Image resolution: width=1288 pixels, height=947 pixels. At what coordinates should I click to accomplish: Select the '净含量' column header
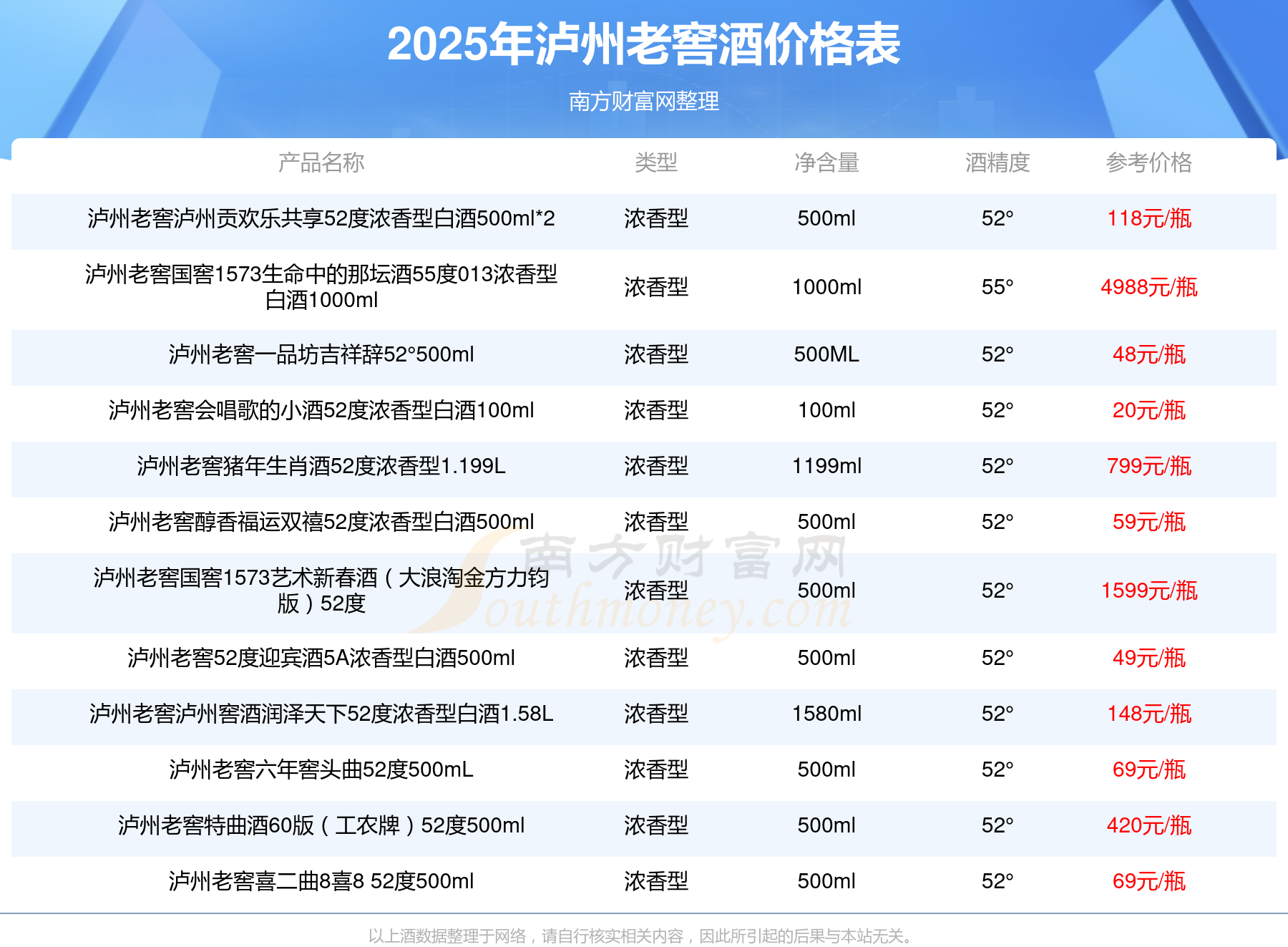(x=826, y=162)
